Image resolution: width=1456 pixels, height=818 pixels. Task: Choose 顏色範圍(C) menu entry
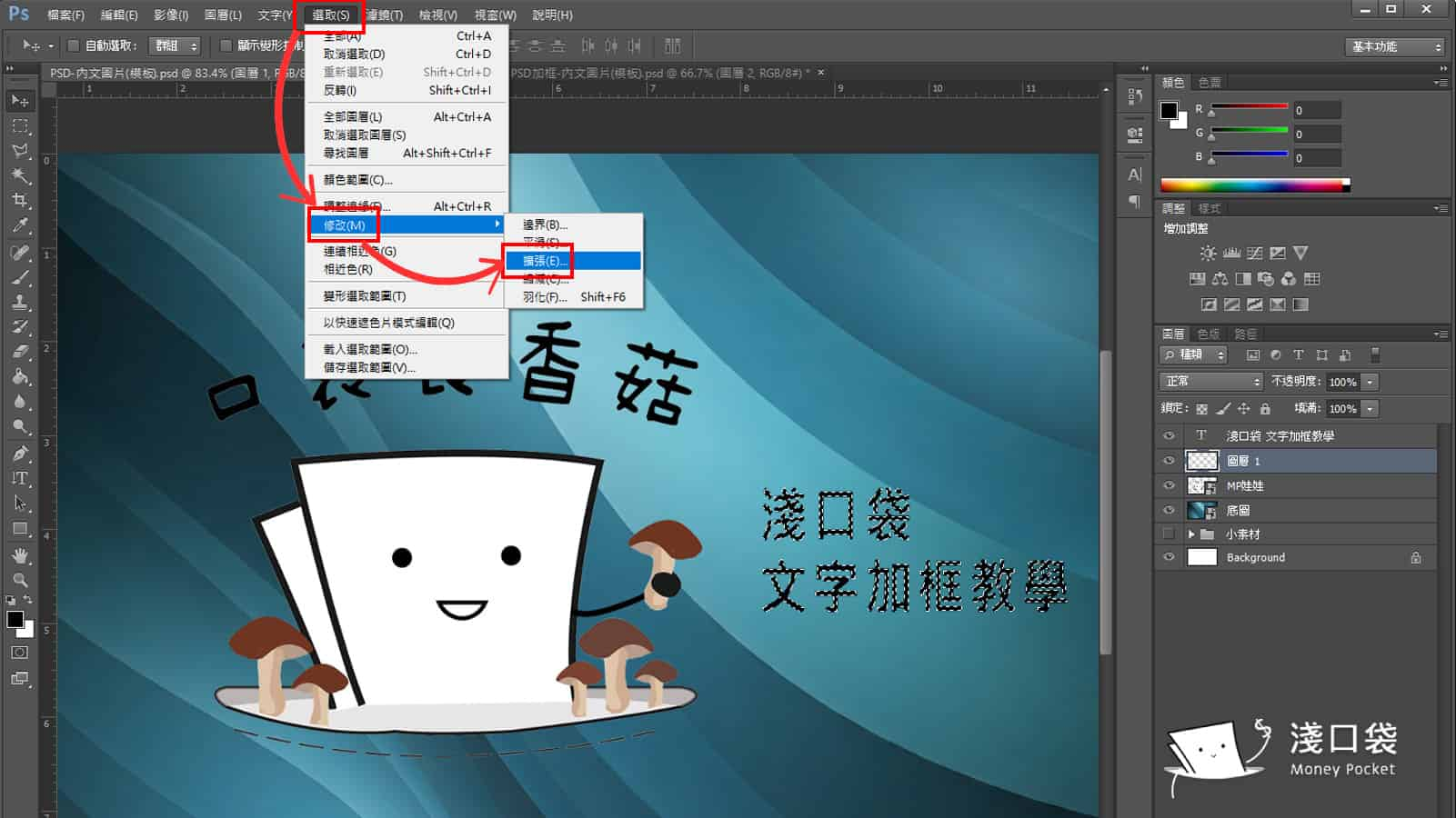407,180
